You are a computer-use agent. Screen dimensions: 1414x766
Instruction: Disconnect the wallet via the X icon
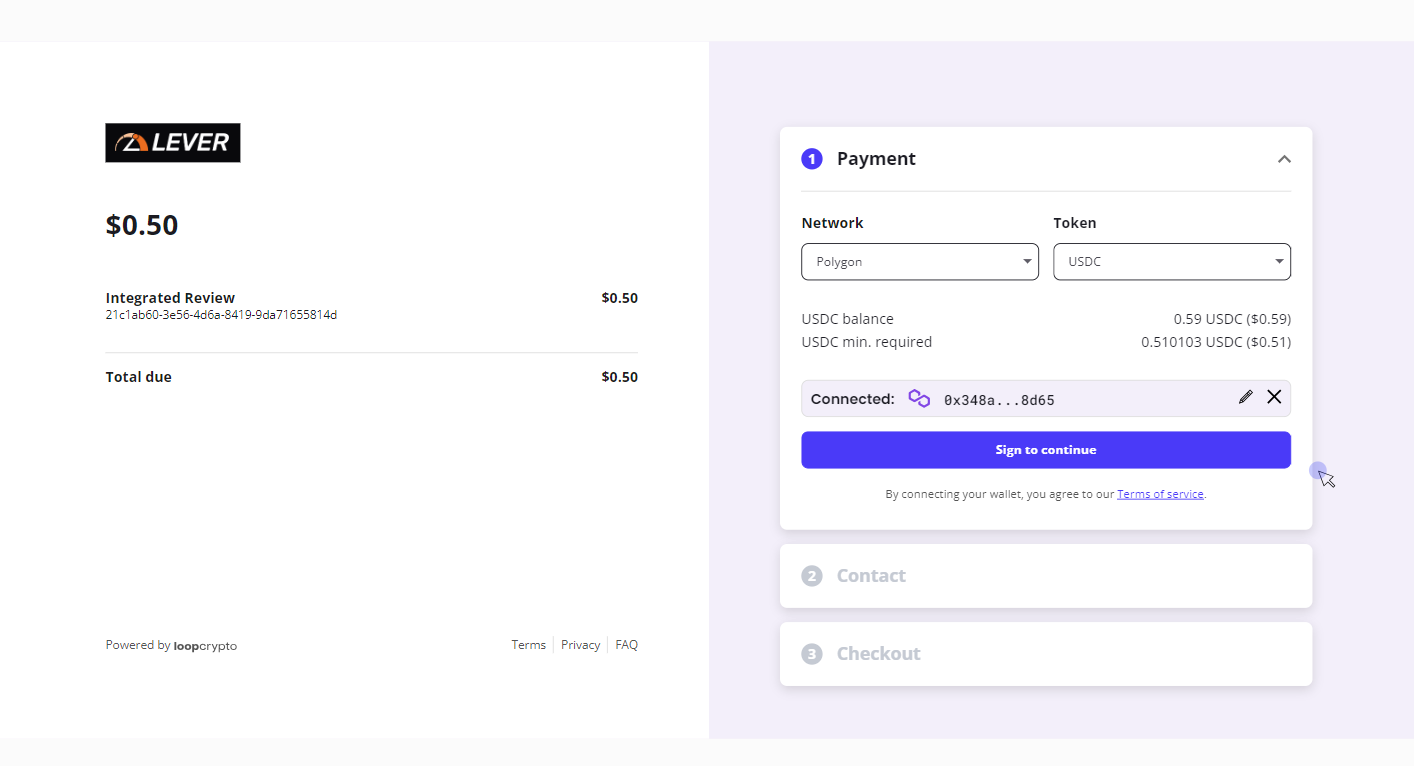point(1274,397)
